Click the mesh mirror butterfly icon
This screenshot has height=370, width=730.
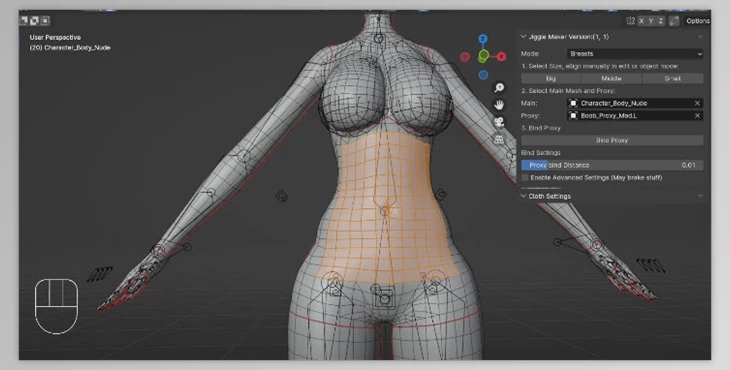630,21
